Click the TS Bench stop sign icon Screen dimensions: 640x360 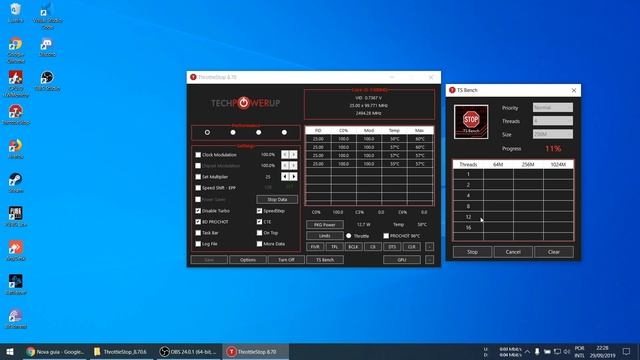(471, 122)
